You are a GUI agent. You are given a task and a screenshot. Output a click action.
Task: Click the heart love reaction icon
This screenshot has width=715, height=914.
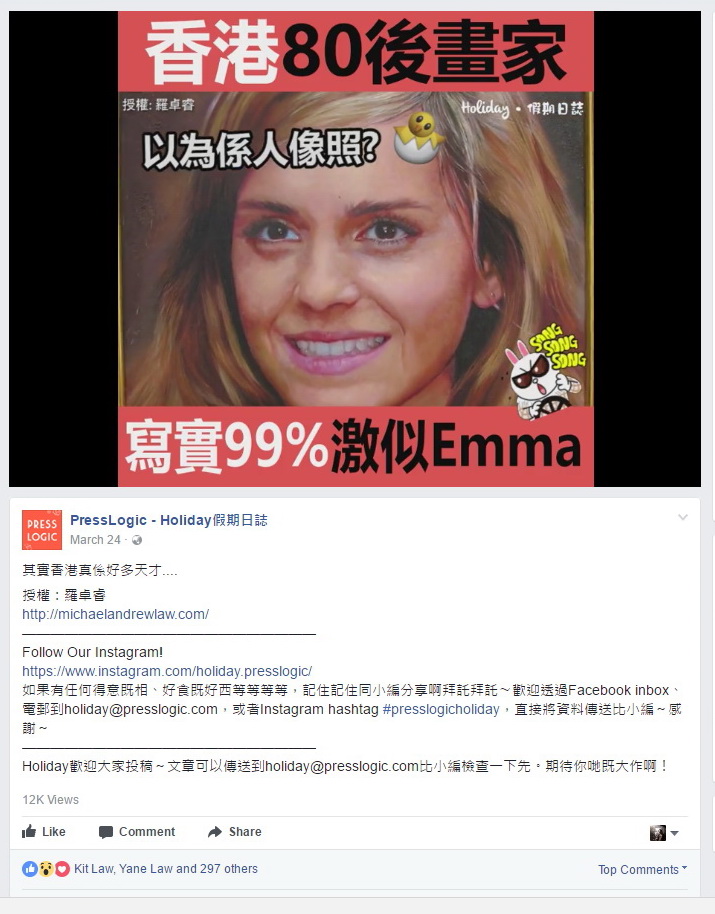pos(62,869)
